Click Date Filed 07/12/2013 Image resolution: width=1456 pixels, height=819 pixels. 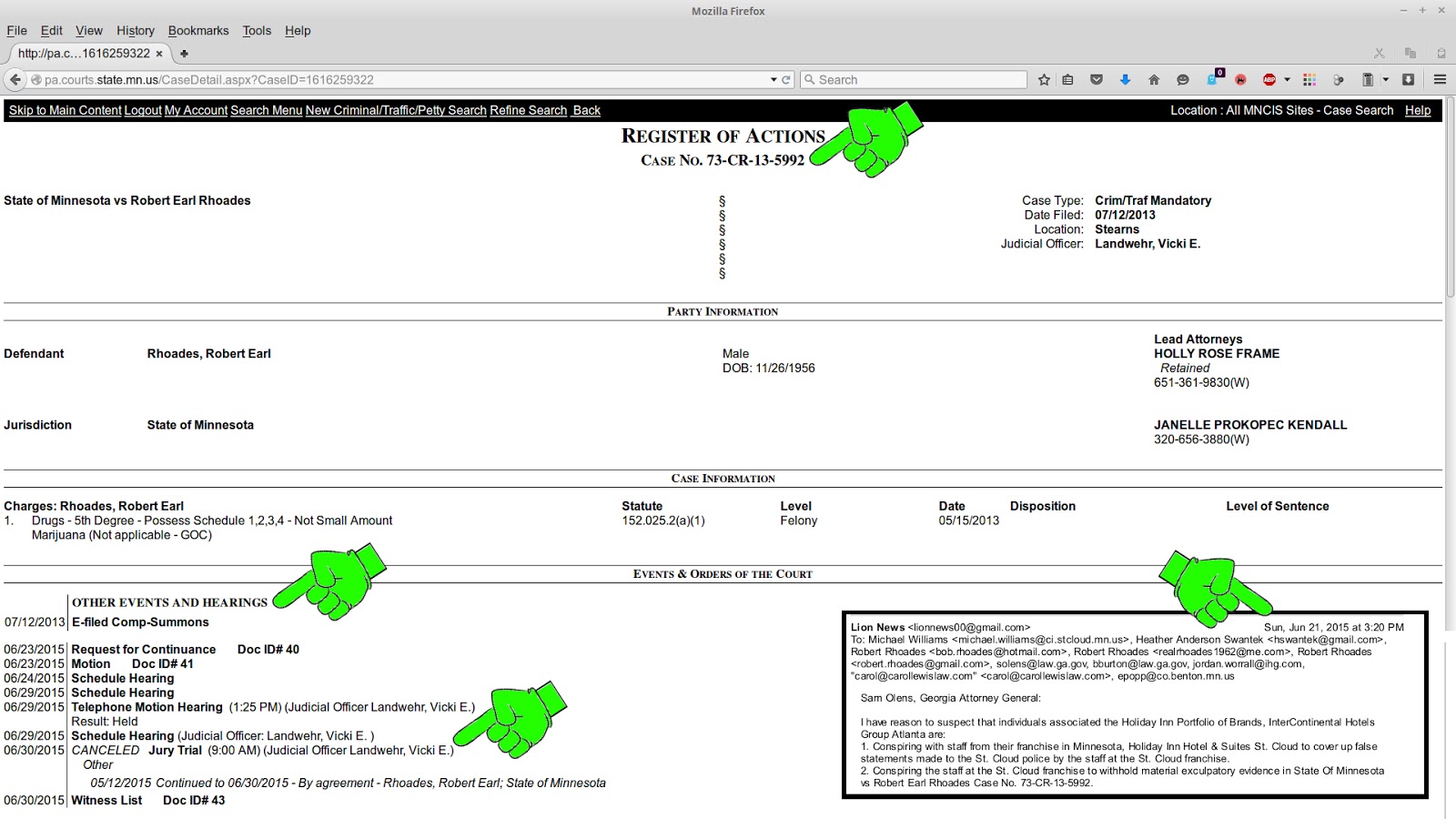point(1125,216)
